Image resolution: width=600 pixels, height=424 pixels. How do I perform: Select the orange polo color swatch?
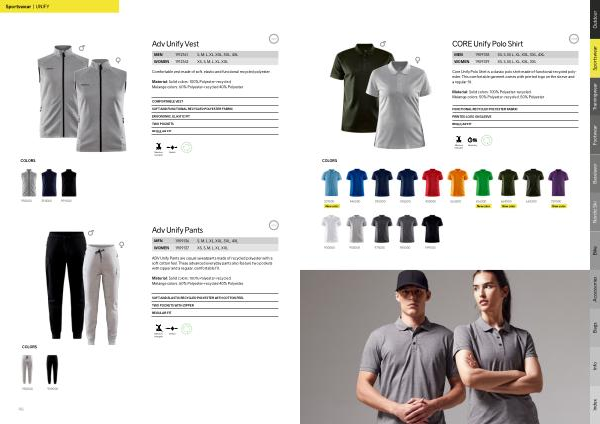click(x=458, y=183)
